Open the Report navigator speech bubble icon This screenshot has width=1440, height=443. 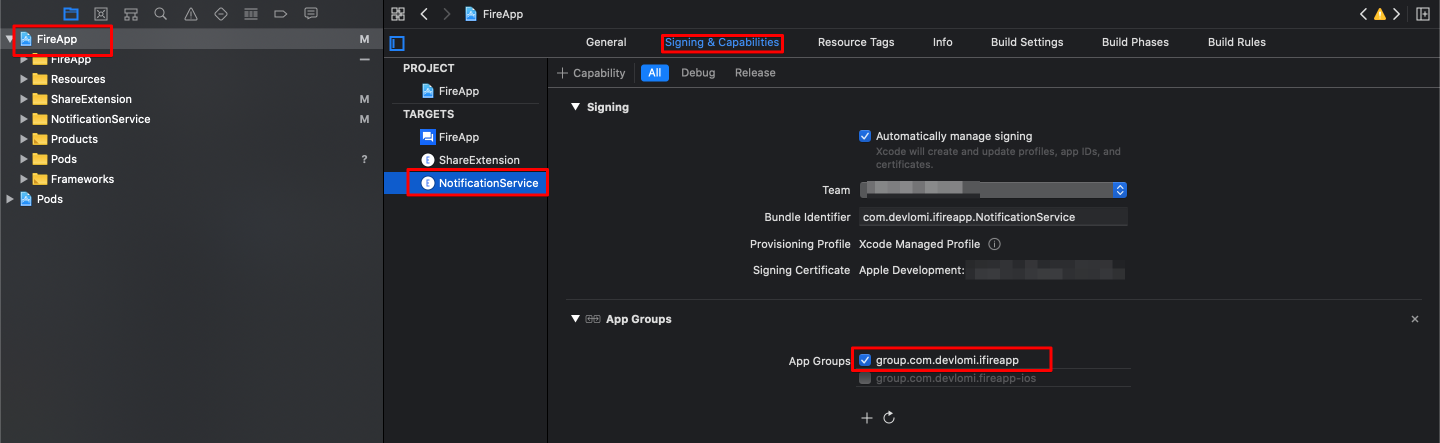pyautogui.click(x=310, y=14)
